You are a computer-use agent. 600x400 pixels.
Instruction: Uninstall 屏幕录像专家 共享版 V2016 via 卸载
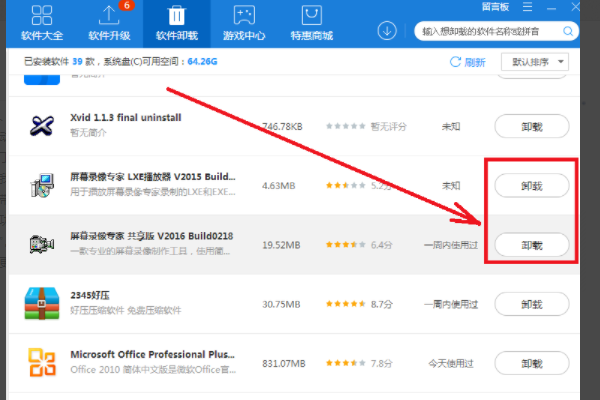pos(532,245)
